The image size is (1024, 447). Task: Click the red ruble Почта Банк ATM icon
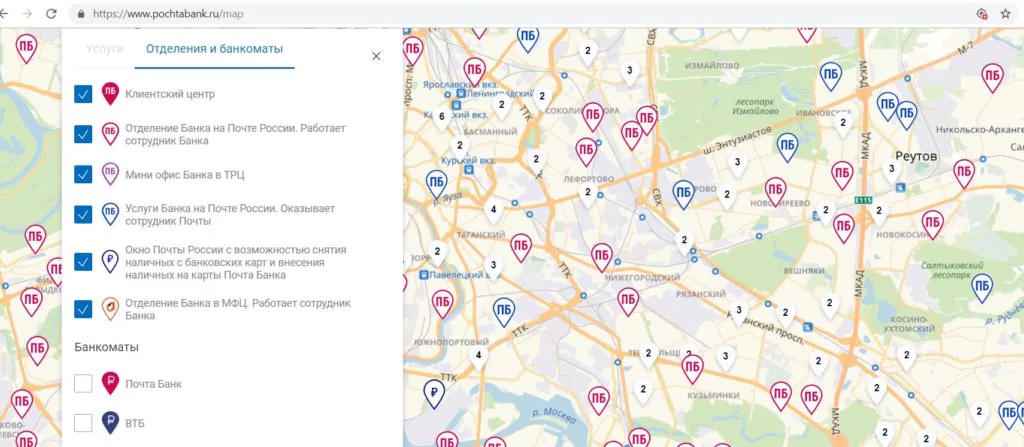click(x=110, y=383)
